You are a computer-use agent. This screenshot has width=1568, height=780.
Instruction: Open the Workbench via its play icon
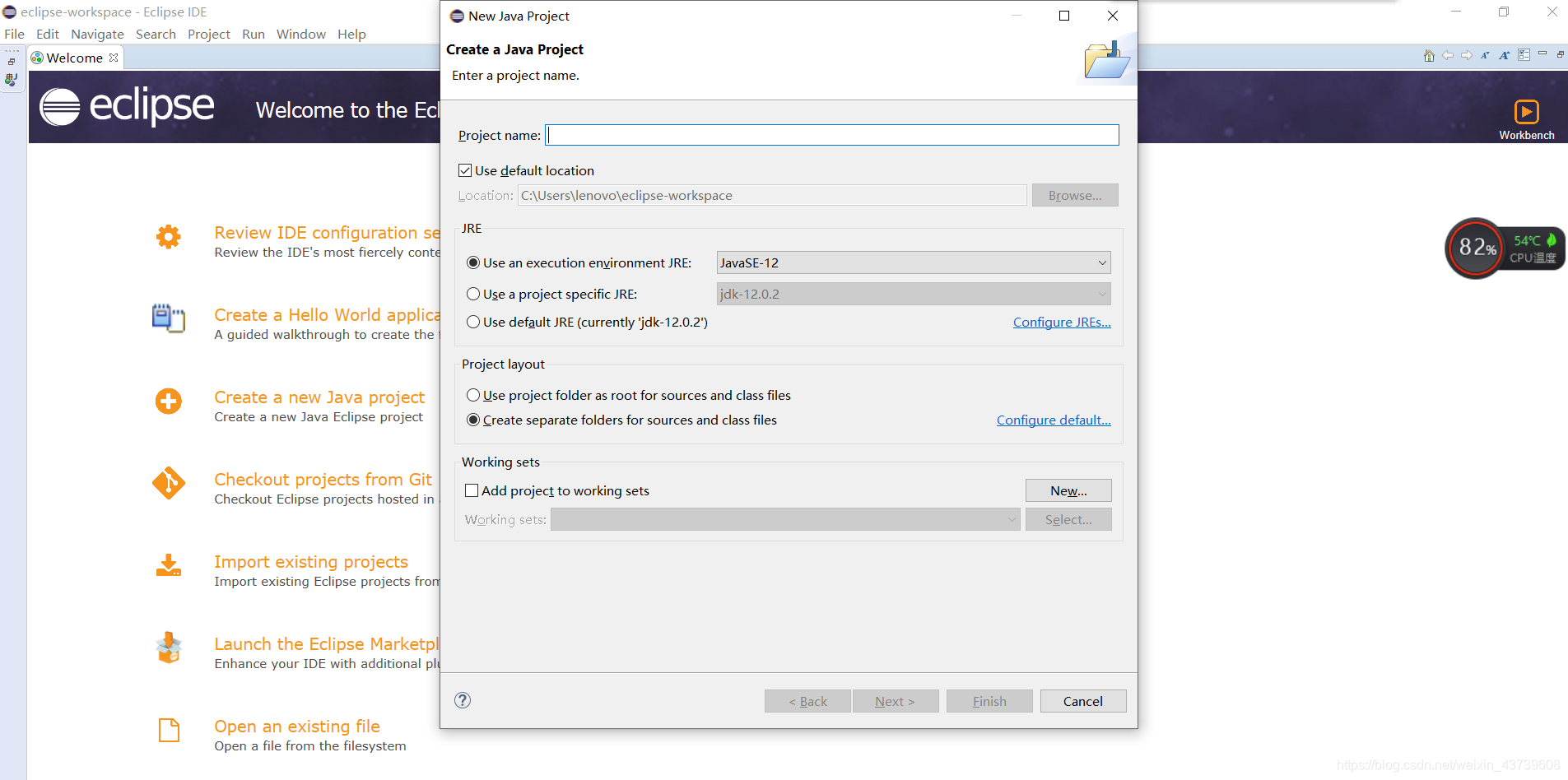click(x=1526, y=112)
